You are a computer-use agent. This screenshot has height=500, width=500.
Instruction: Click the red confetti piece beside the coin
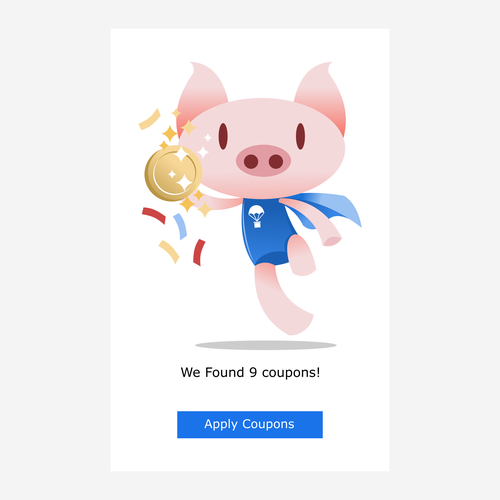point(154,215)
